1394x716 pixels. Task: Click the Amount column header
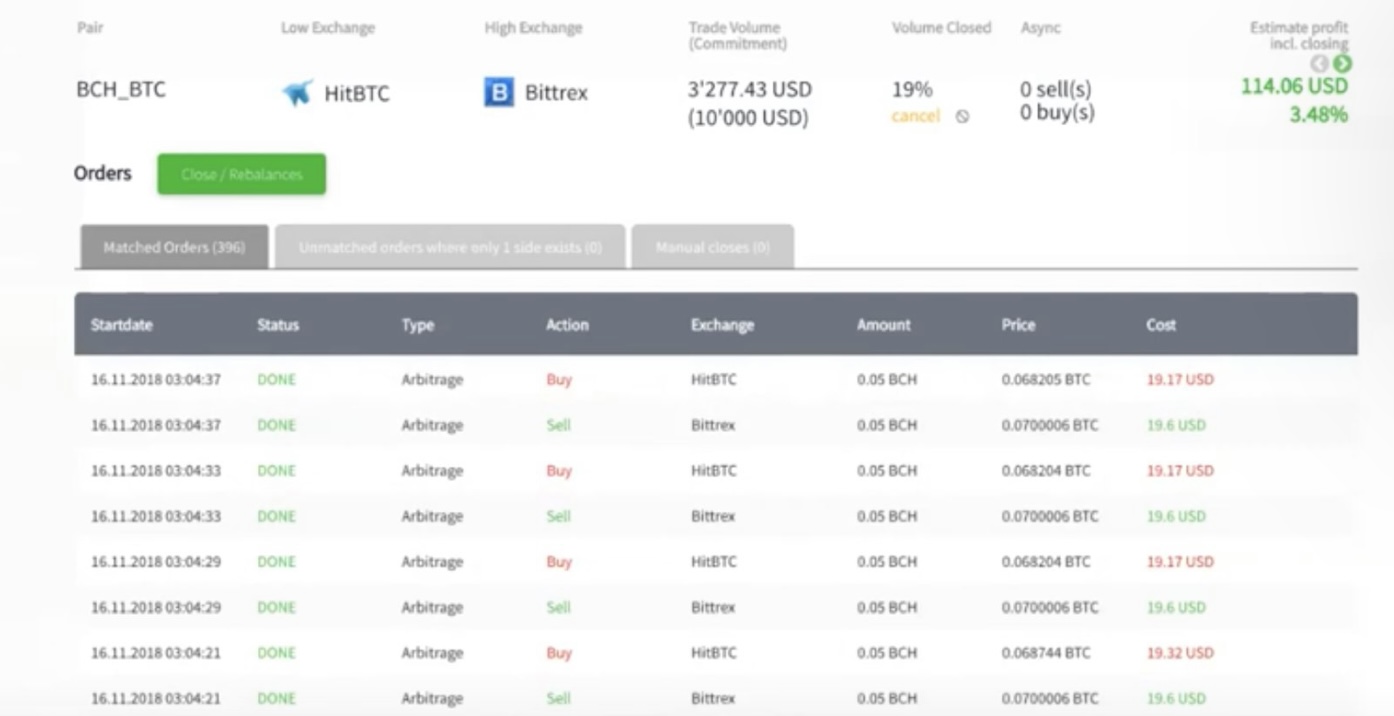tap(883, 325)
